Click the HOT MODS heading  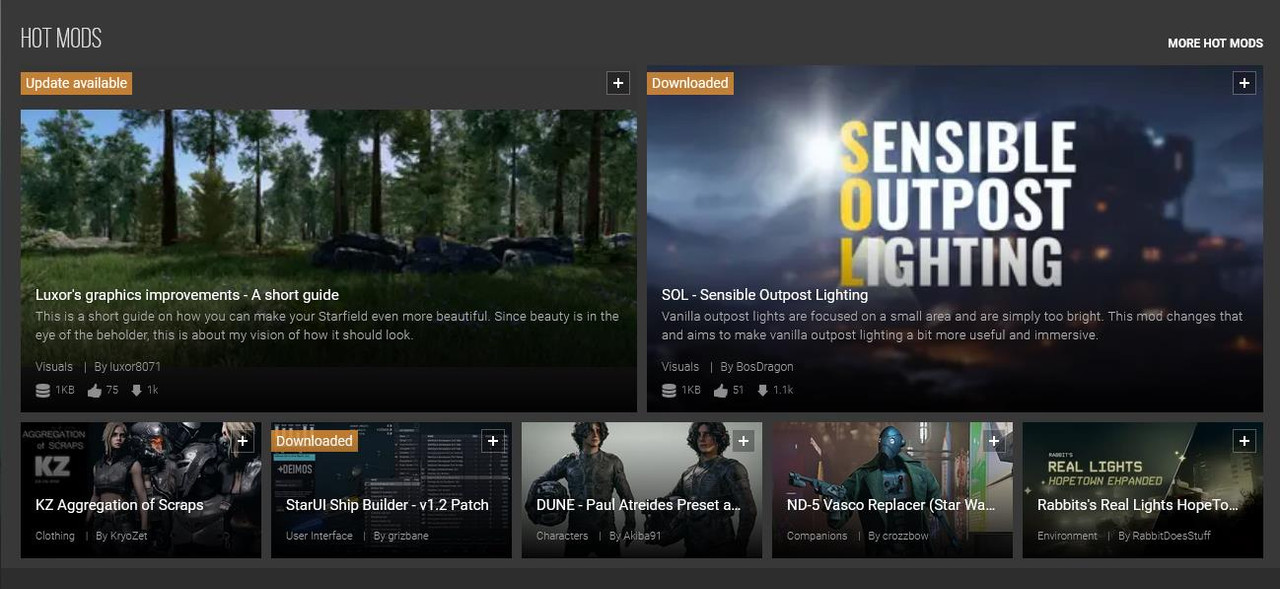[x=61, y=39]
